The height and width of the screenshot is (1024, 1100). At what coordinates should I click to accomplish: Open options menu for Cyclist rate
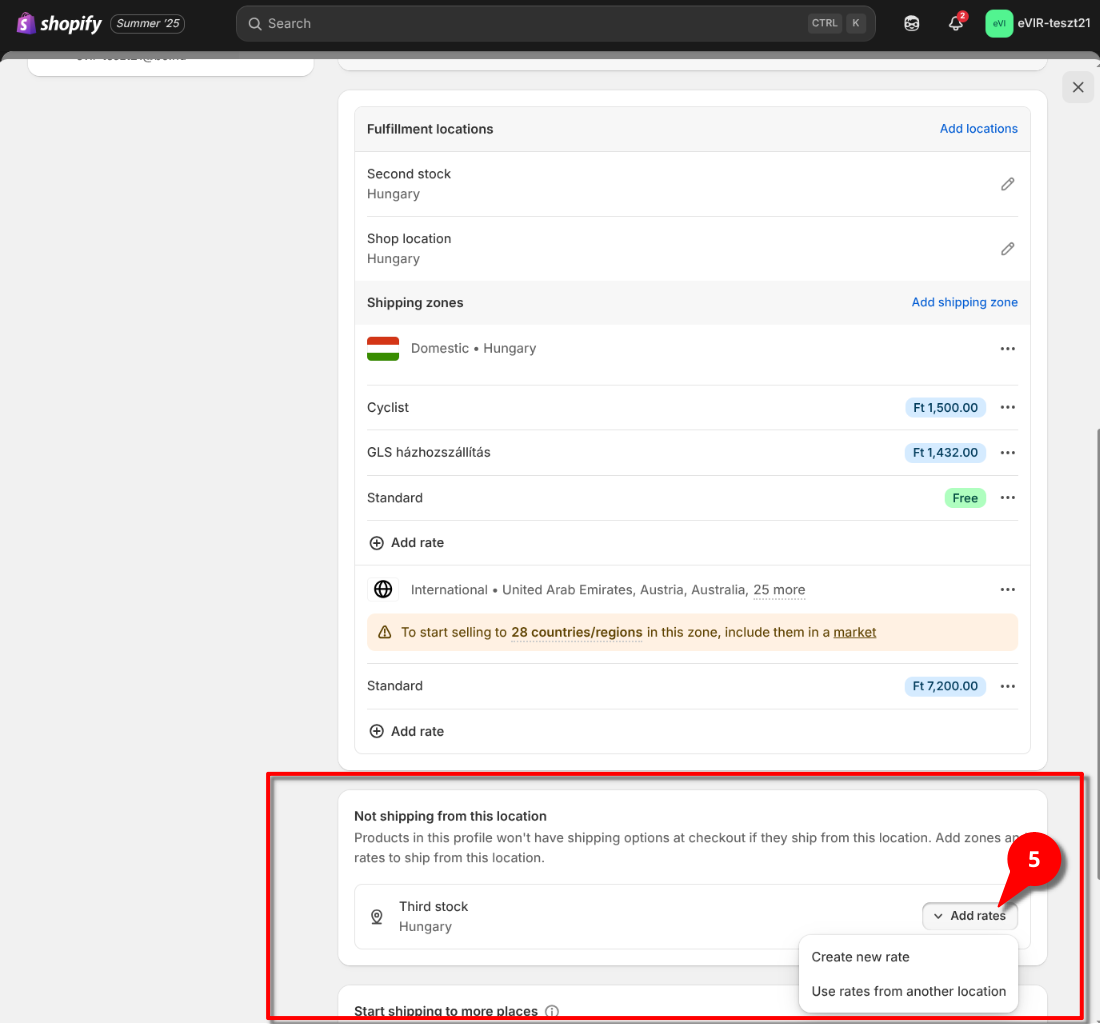[1007, 408]
